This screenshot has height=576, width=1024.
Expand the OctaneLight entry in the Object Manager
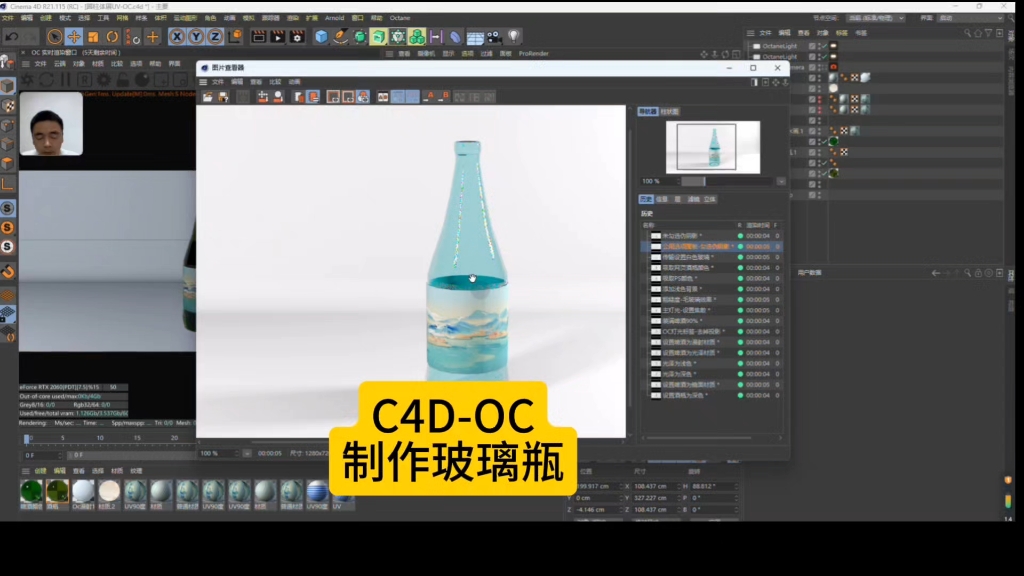click(x=750, y=45)
